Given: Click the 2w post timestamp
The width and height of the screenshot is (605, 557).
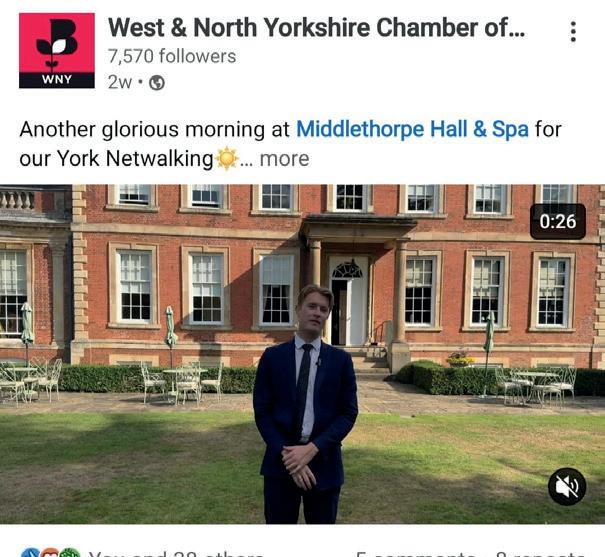Looking at the screenshot, I should 120,82.
